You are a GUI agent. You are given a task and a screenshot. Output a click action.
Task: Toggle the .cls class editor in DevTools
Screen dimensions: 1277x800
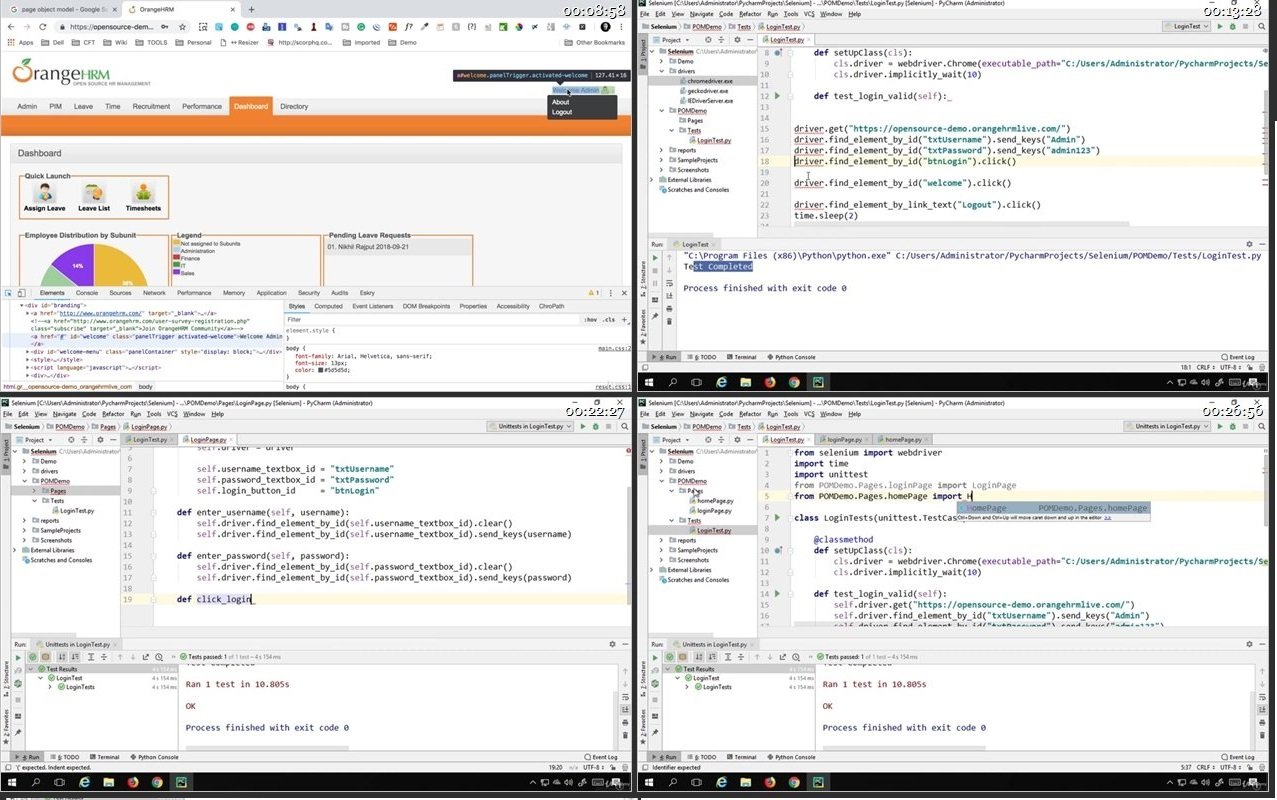point(607,320)
